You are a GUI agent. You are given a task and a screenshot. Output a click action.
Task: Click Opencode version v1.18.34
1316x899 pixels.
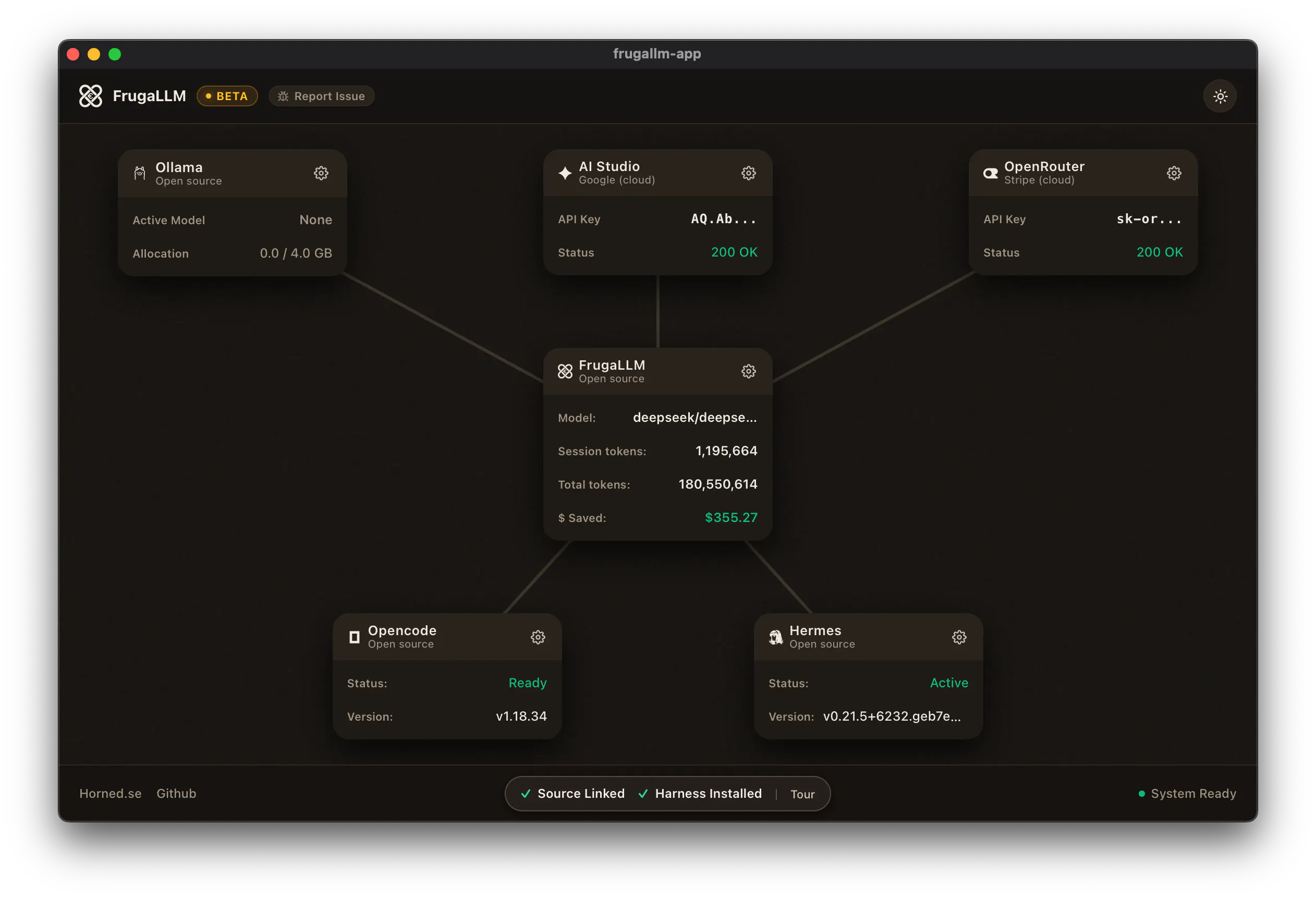521,716
